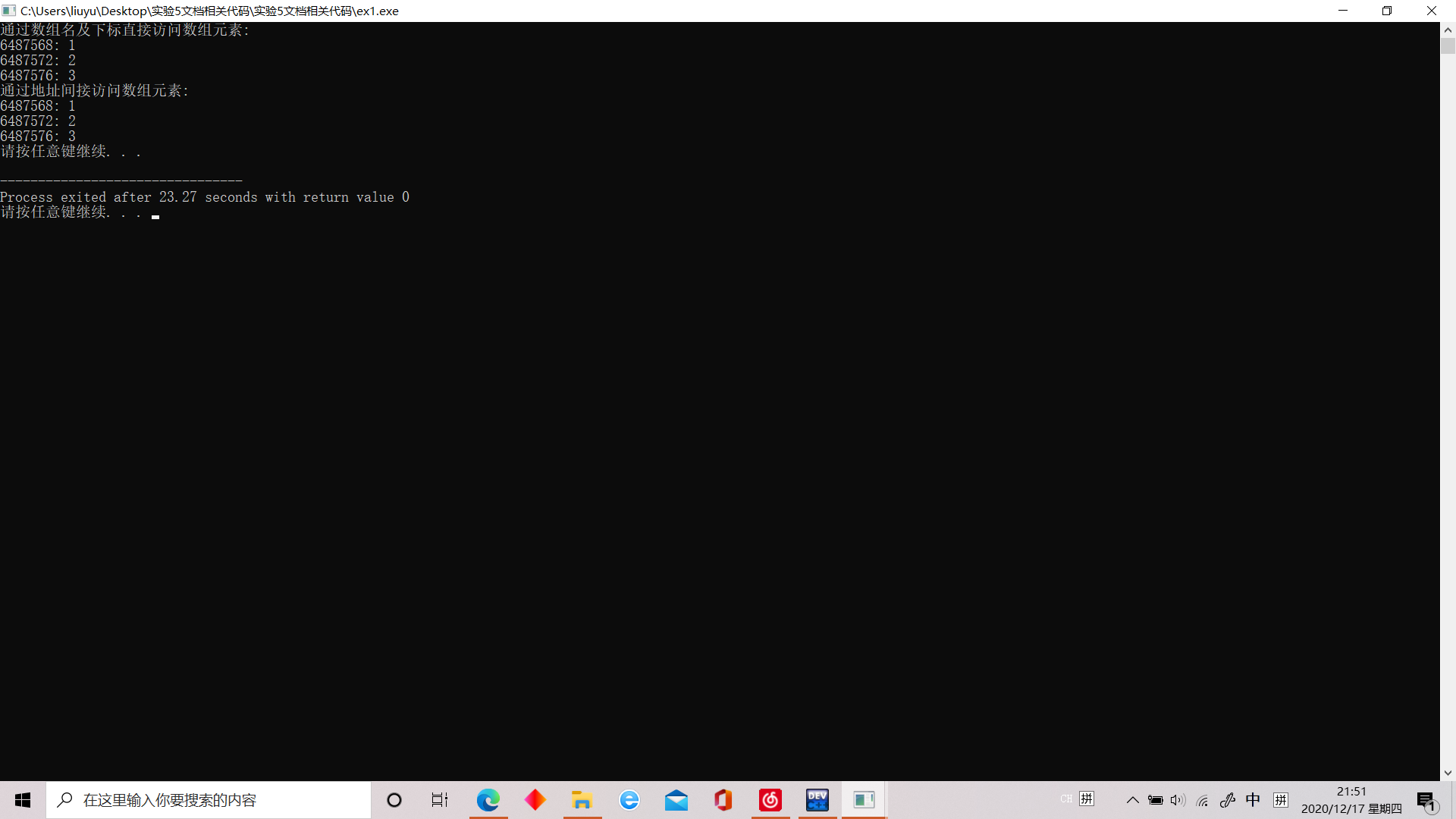Image resolution: width=1456 pixels, height=819 pixels.
Task: Open Internet Explorer taskbar icon
Action: [x=629, y=800]
